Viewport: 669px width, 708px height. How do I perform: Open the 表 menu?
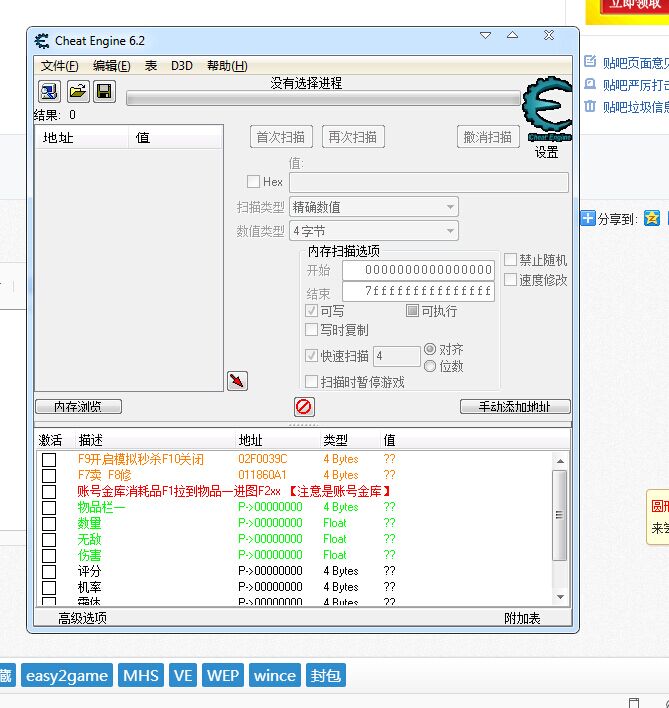[151, 66]
